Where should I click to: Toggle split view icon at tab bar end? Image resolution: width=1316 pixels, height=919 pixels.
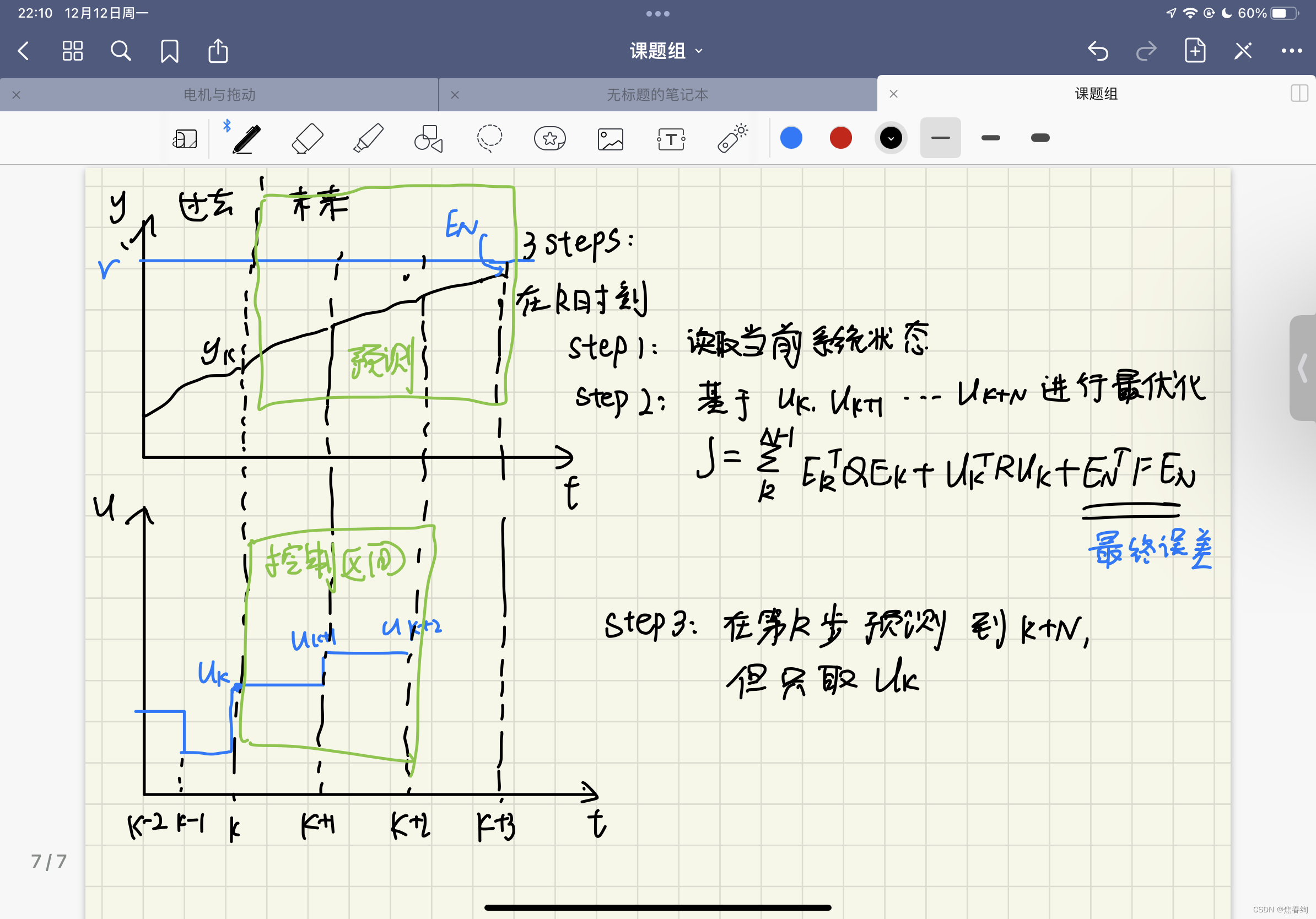(x=1298, y=94)
